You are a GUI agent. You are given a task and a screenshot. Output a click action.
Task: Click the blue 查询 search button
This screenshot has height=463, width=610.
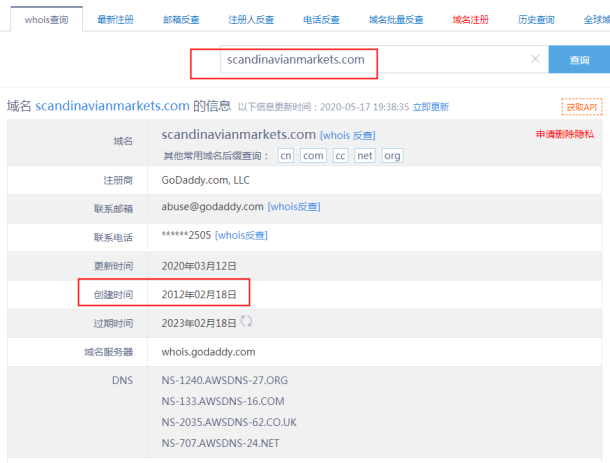[579, 60]
